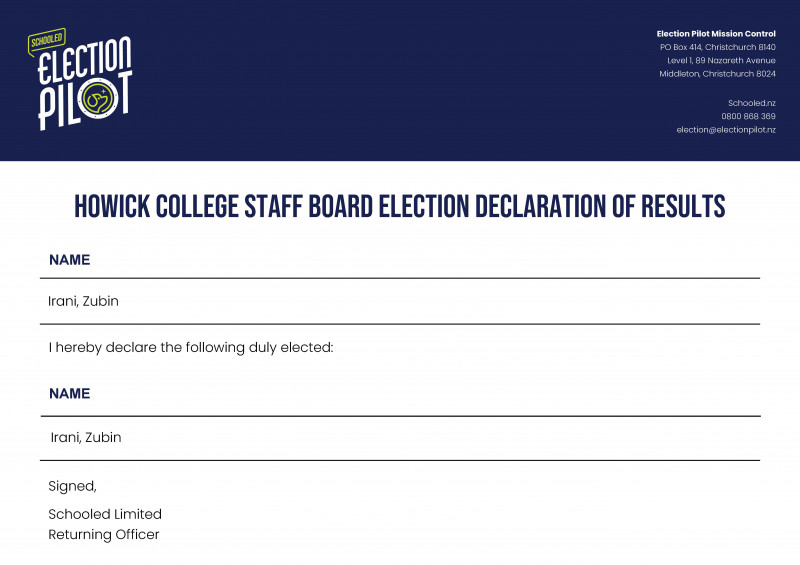Select Irani, Zubin in the candidates table

83,301
